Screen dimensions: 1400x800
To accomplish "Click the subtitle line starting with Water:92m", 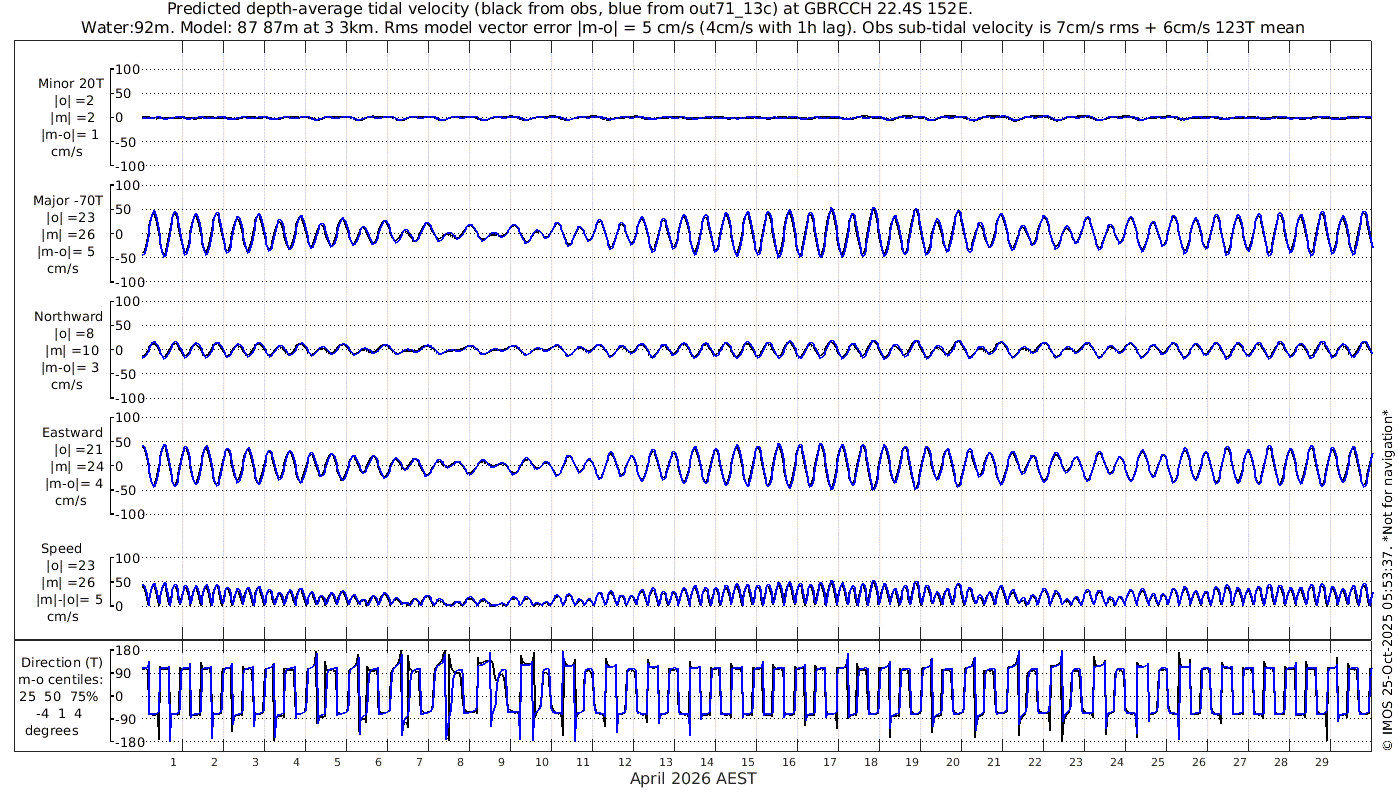I will coord(692,28).
